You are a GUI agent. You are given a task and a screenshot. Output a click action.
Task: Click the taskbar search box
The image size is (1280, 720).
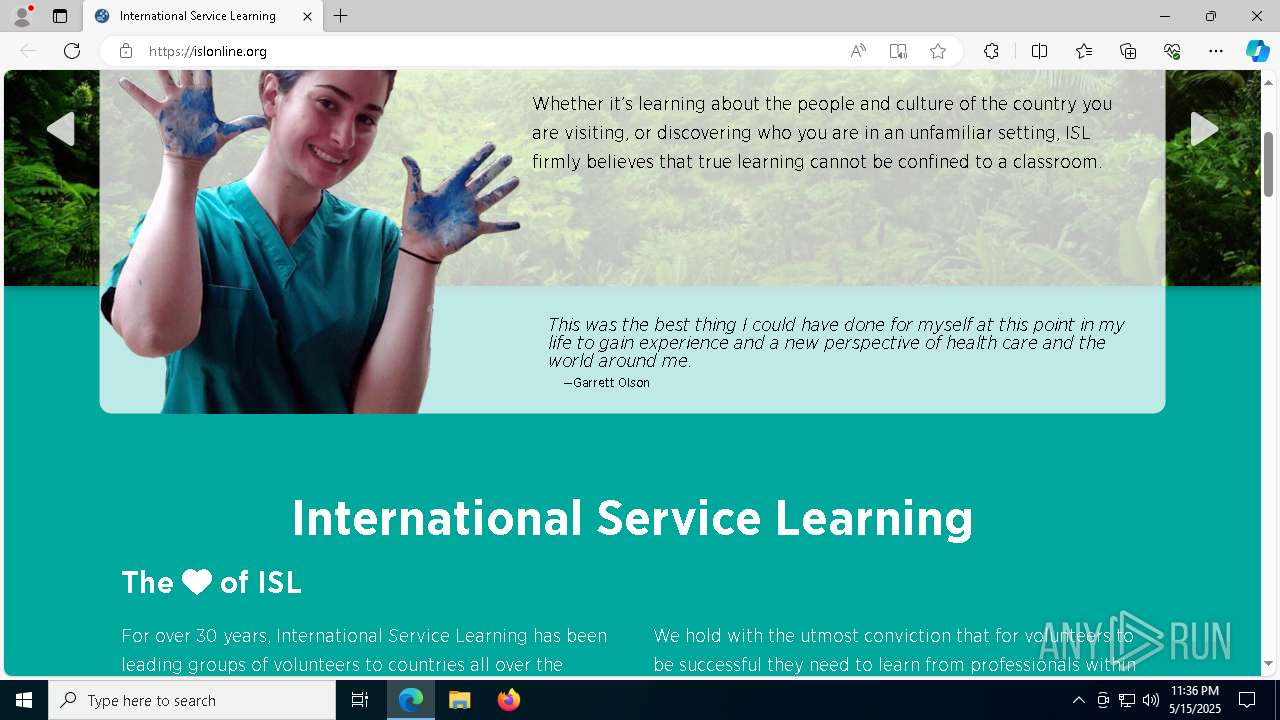click(x=192, y=700)
